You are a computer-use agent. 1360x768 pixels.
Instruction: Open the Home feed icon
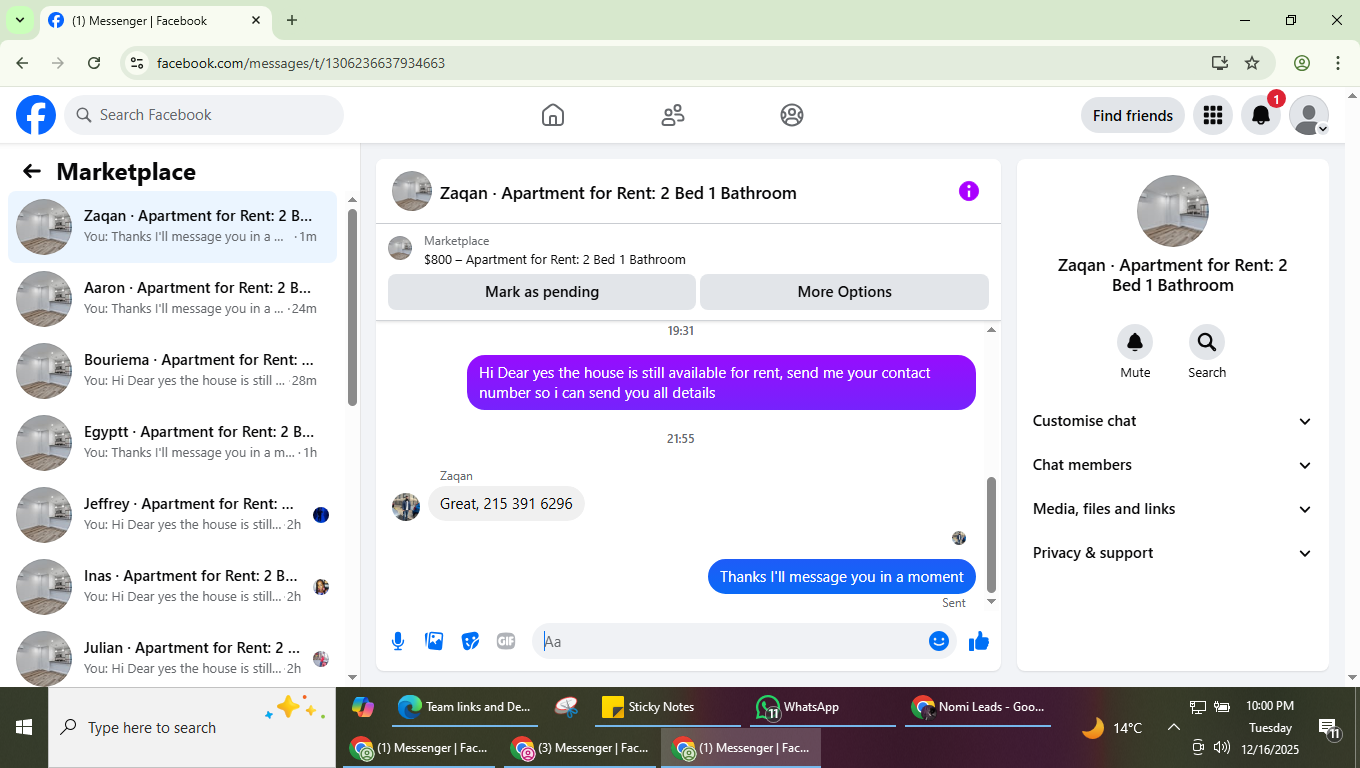(553, 115)
